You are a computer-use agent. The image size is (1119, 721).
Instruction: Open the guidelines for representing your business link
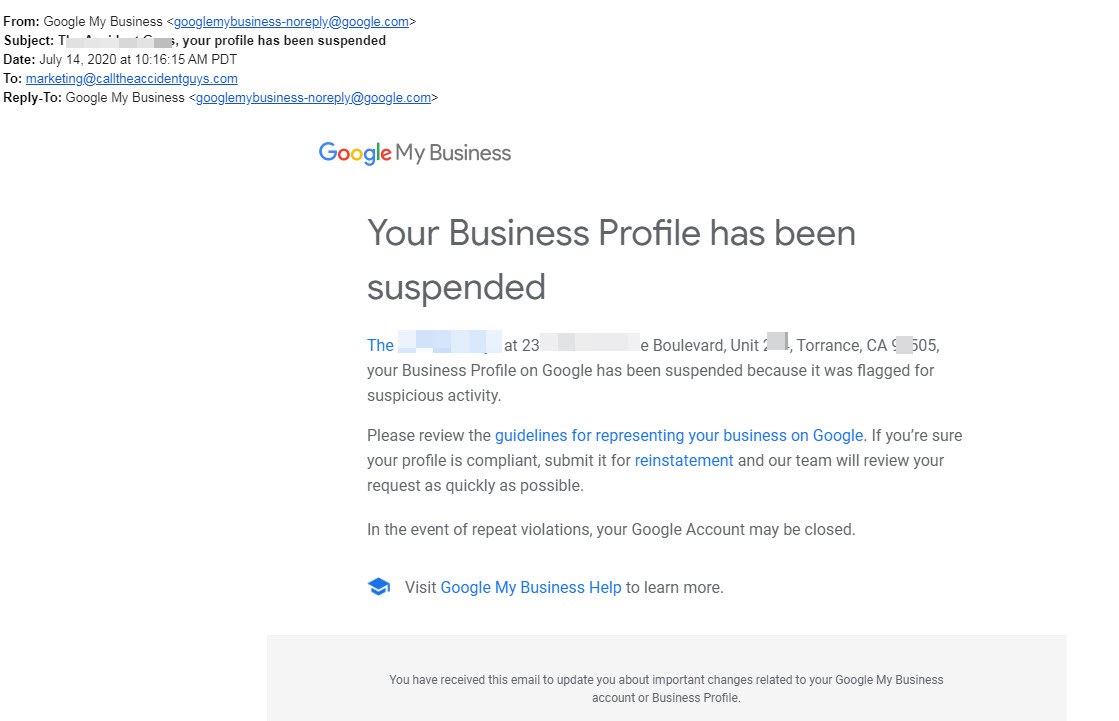[x=678, y=436]
